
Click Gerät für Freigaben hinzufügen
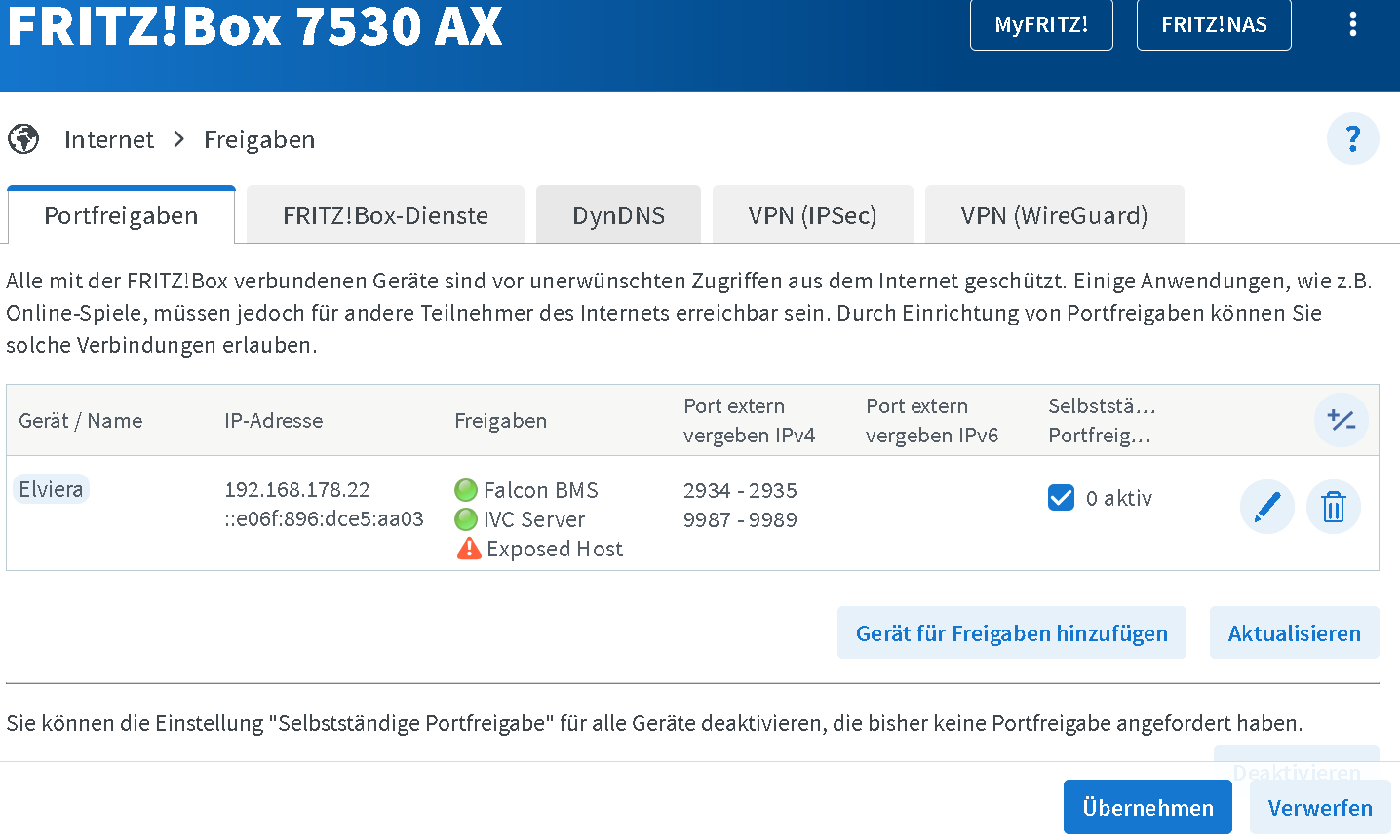coord(1012,633)
